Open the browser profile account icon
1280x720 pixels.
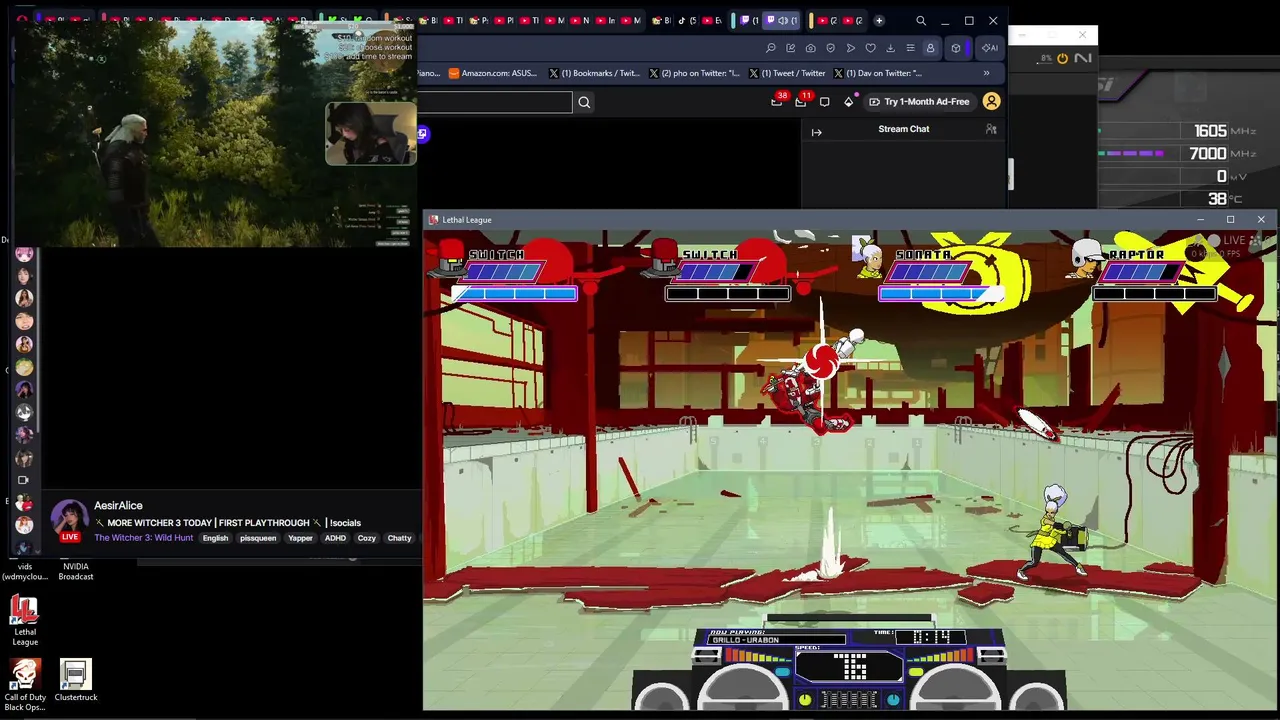tap(930, 48)
